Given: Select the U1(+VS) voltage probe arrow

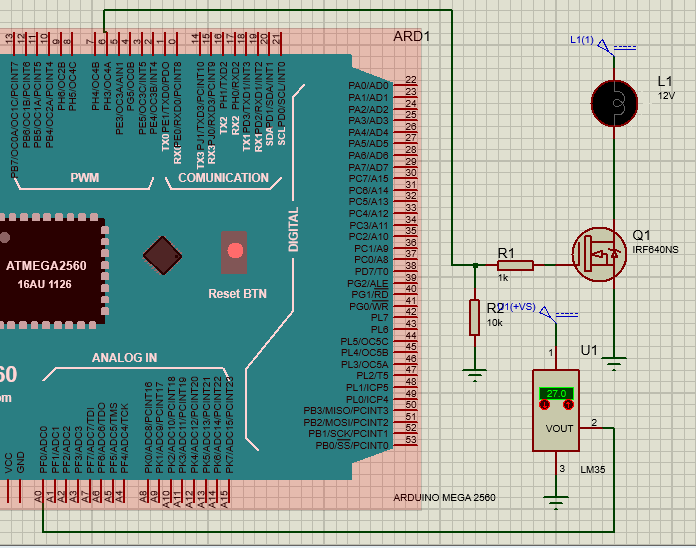Looking at the screenshot, I should click(547, 314).
